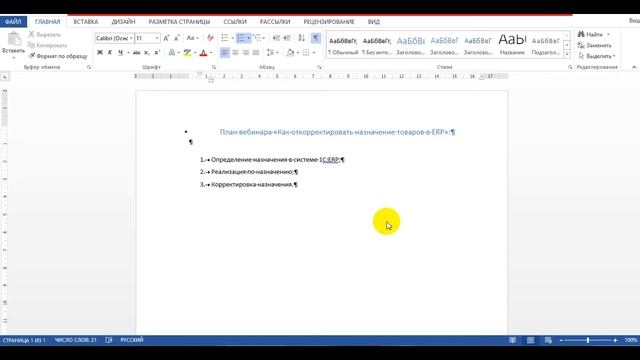Decrease font size with the small A icon
Screen dimensions: 640x360
177,38
